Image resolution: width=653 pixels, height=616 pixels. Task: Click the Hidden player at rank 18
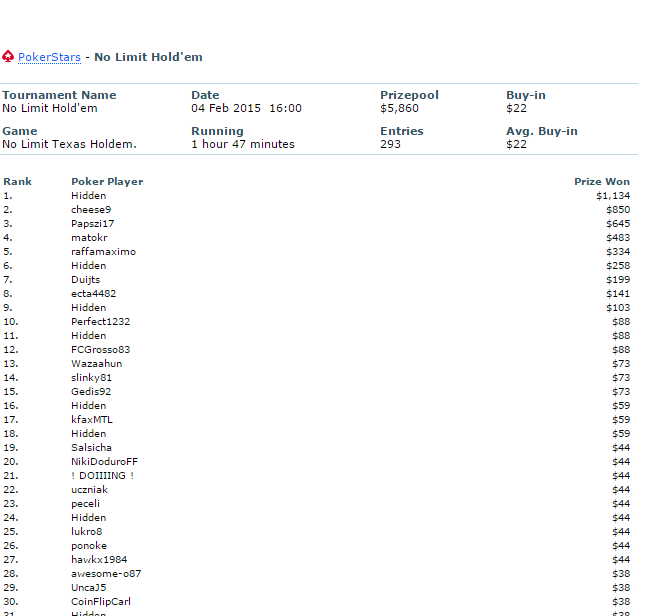[x=88, y=434]
